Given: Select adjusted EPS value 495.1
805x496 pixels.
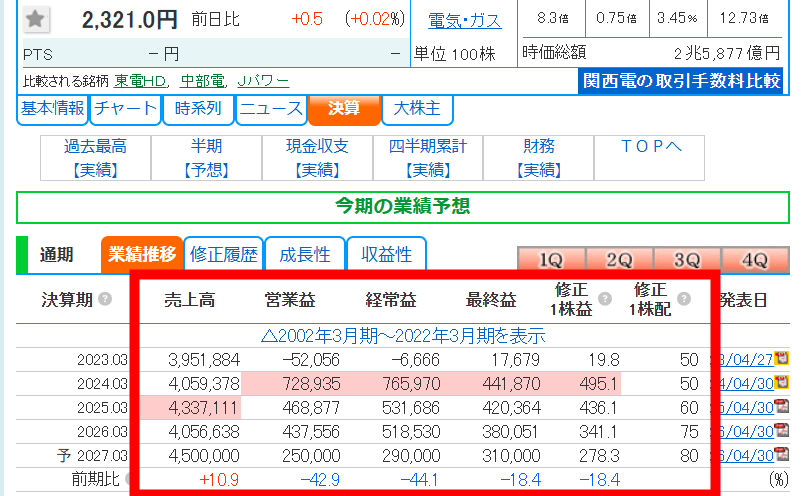Looking at the screenshot, I should click(x=599, y=384).
